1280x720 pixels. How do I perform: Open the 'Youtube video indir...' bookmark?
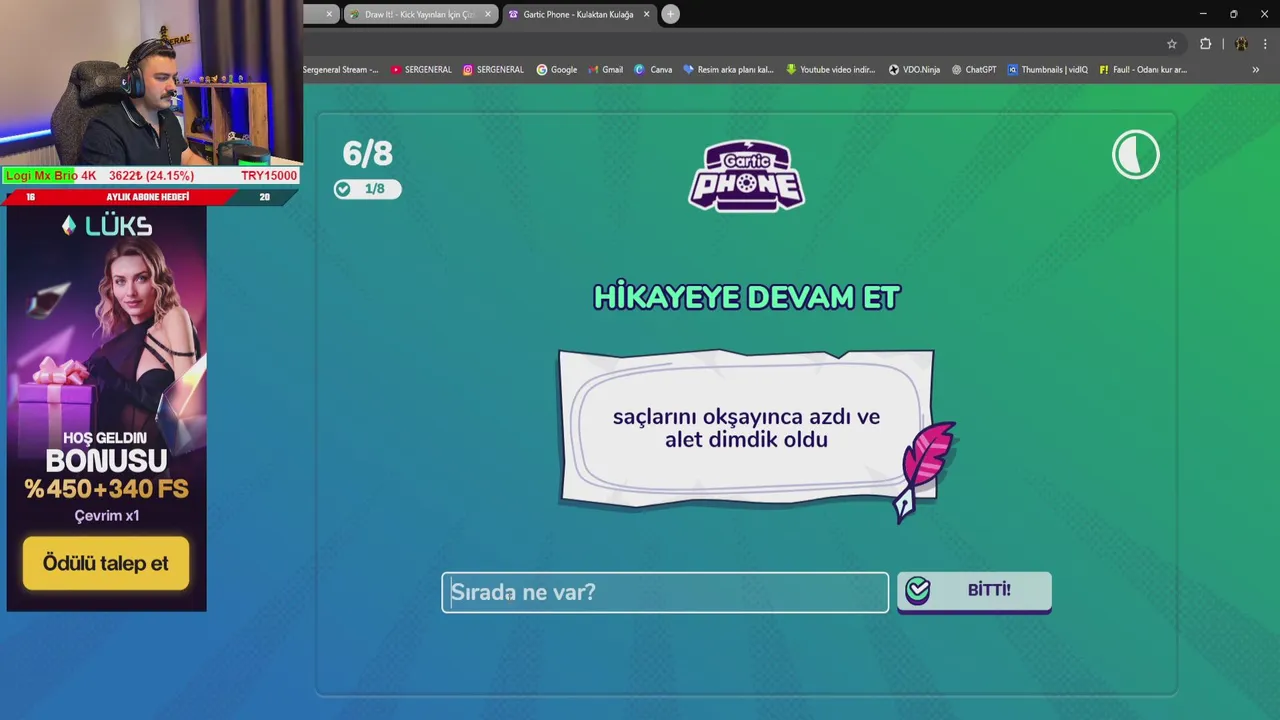click(x=830, y=70)
